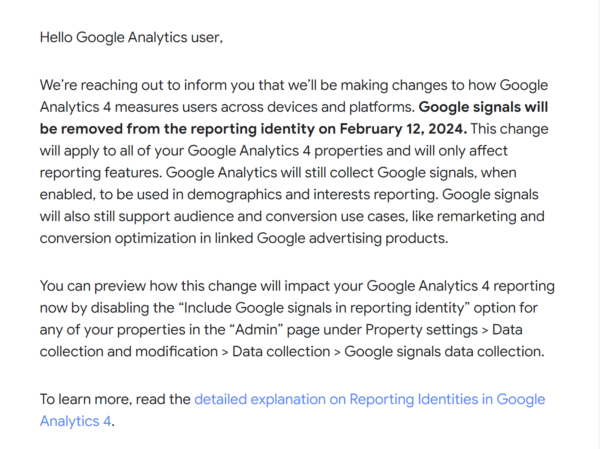Click the 'To learn more, read the' text
600x449 pixels.
115,399
